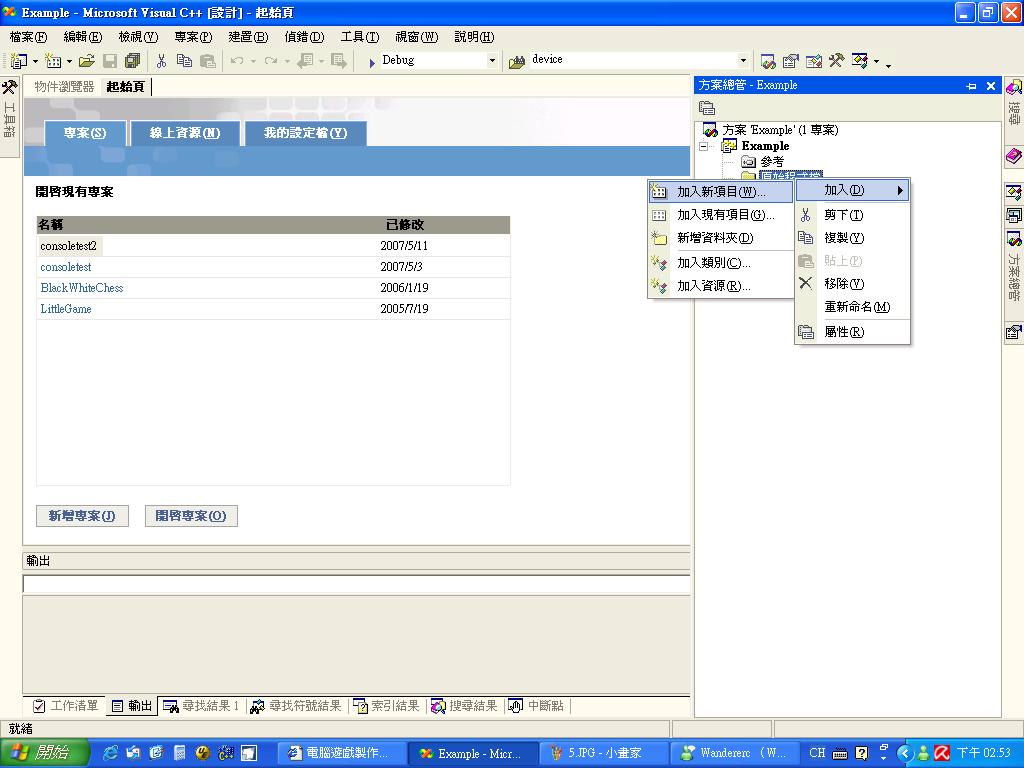Select 移除(V) in the context menu
This screenshot has width=1024, height=768.
(852, 283)
